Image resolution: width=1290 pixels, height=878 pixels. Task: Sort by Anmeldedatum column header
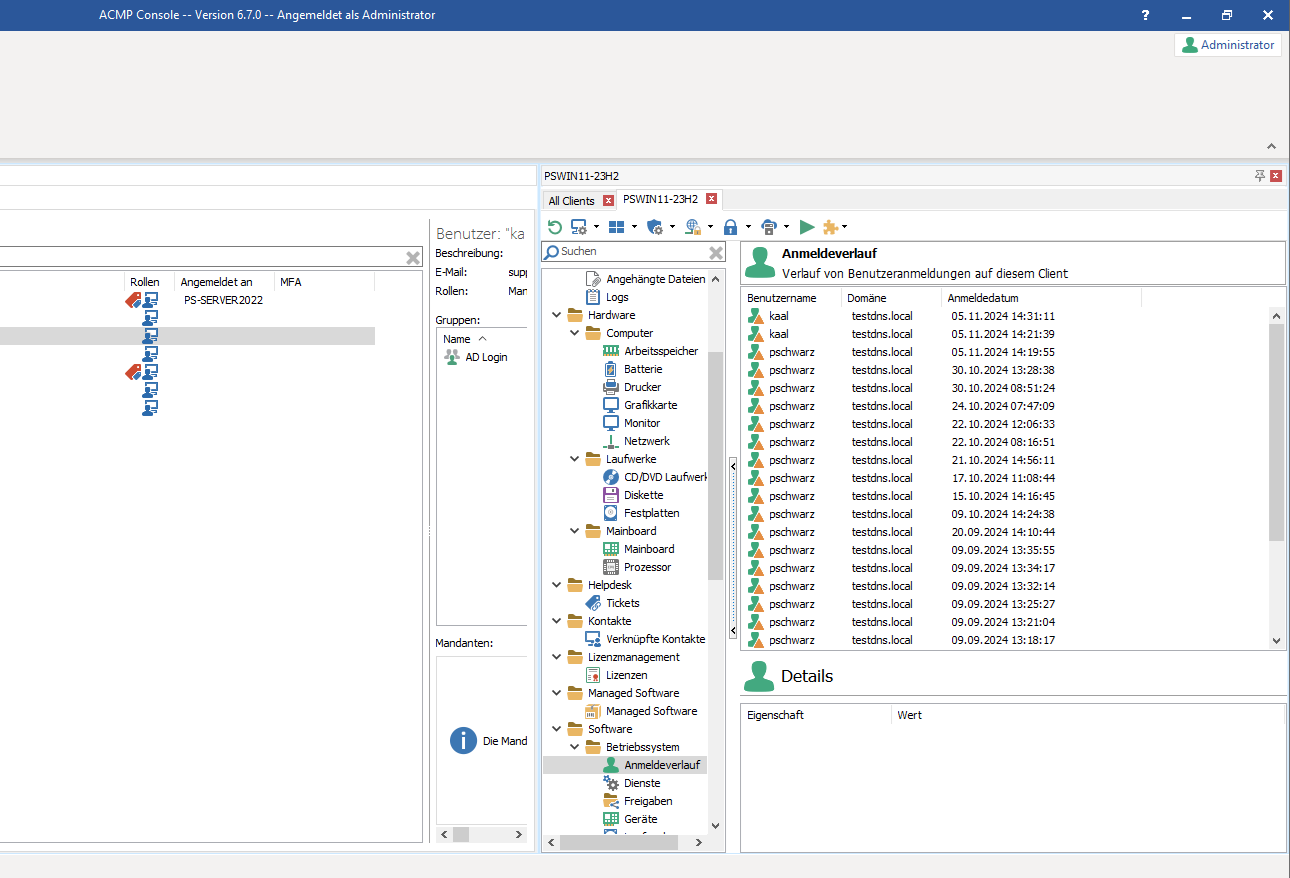tap(982, 298)
